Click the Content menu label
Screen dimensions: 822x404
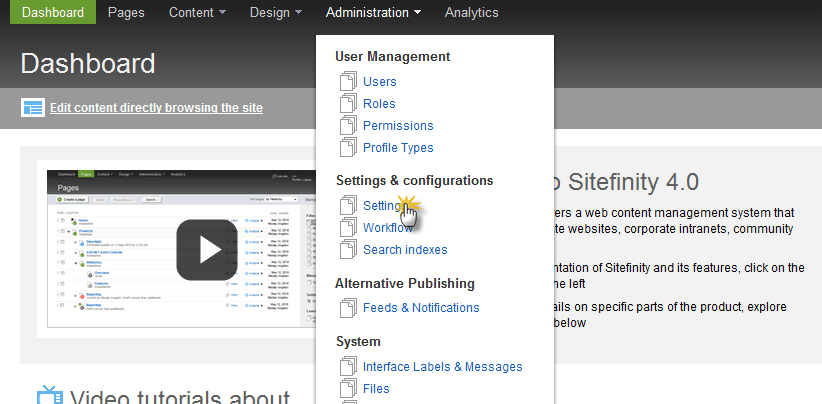coord(191,13)
